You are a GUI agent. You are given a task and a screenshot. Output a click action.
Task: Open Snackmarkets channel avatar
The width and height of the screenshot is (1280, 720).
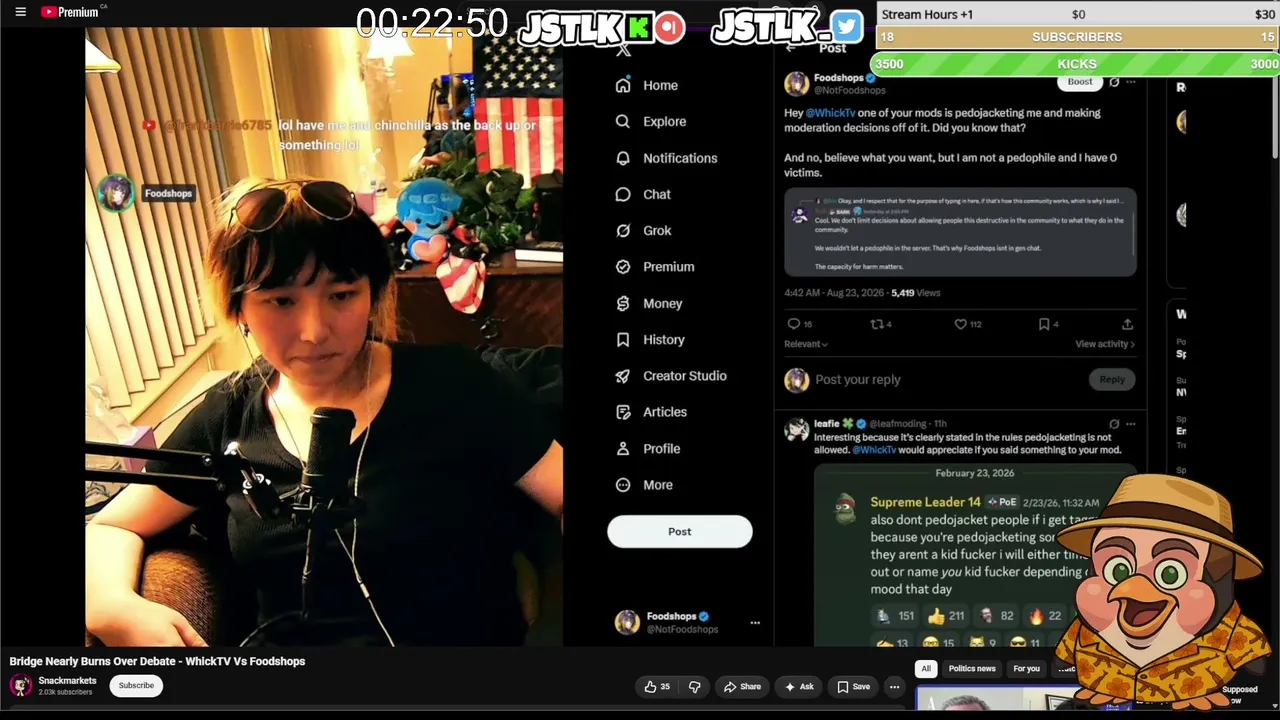point(20,685)
